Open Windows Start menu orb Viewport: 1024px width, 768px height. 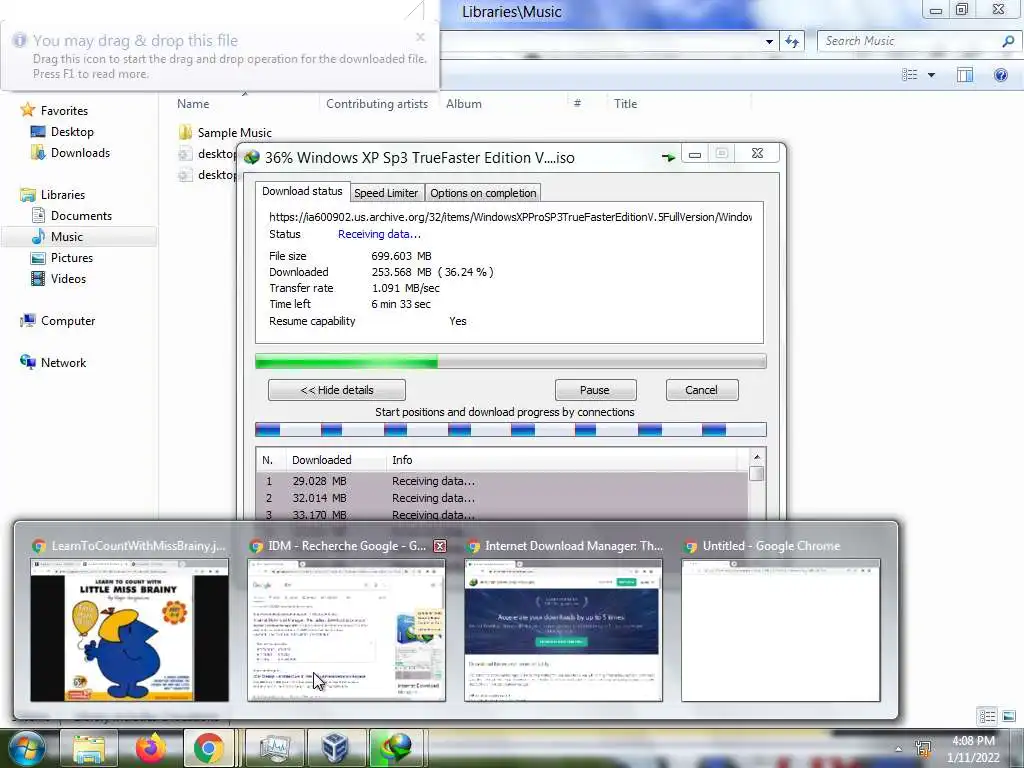coord(27,748)
